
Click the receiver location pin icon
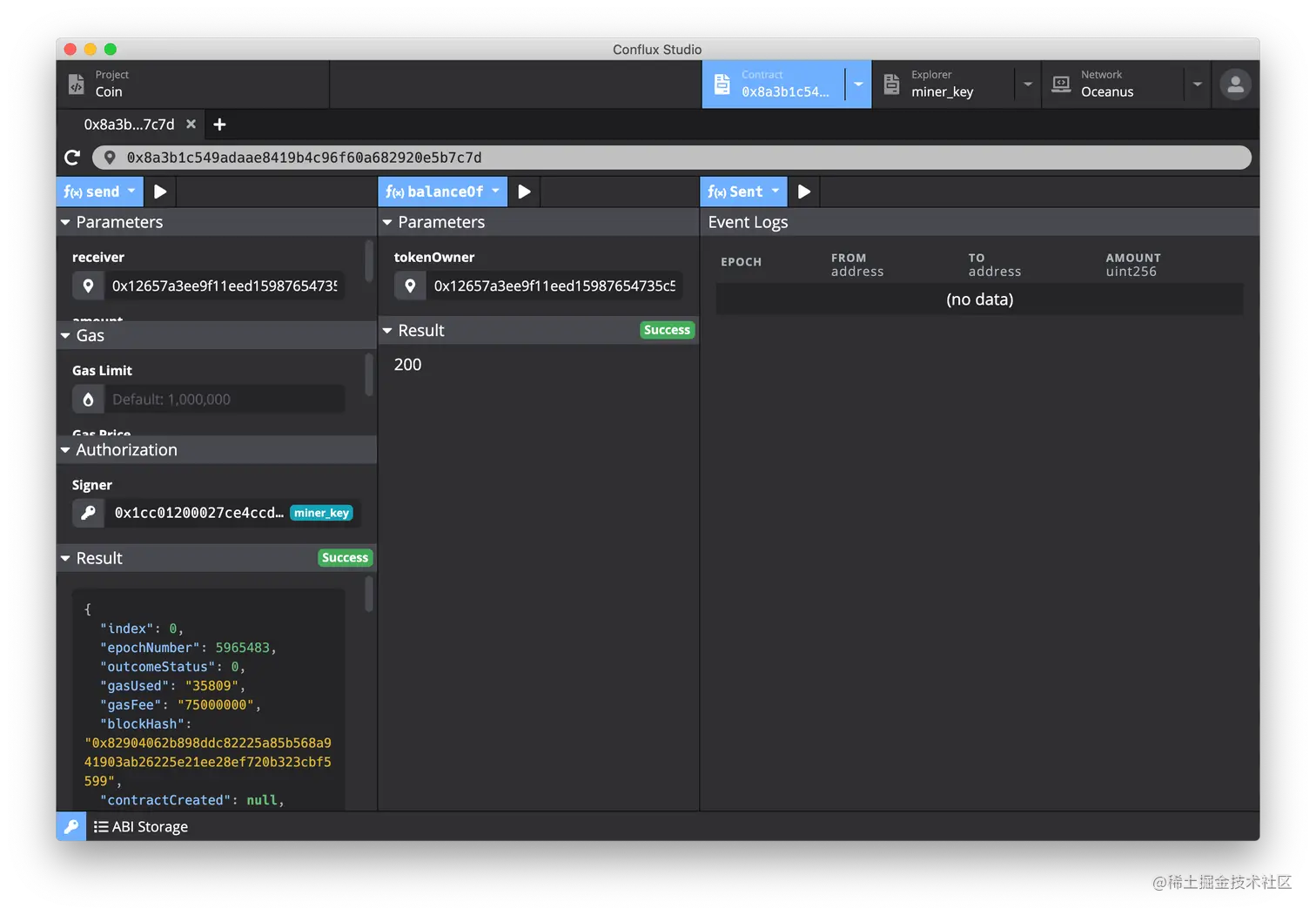(88, 286)
